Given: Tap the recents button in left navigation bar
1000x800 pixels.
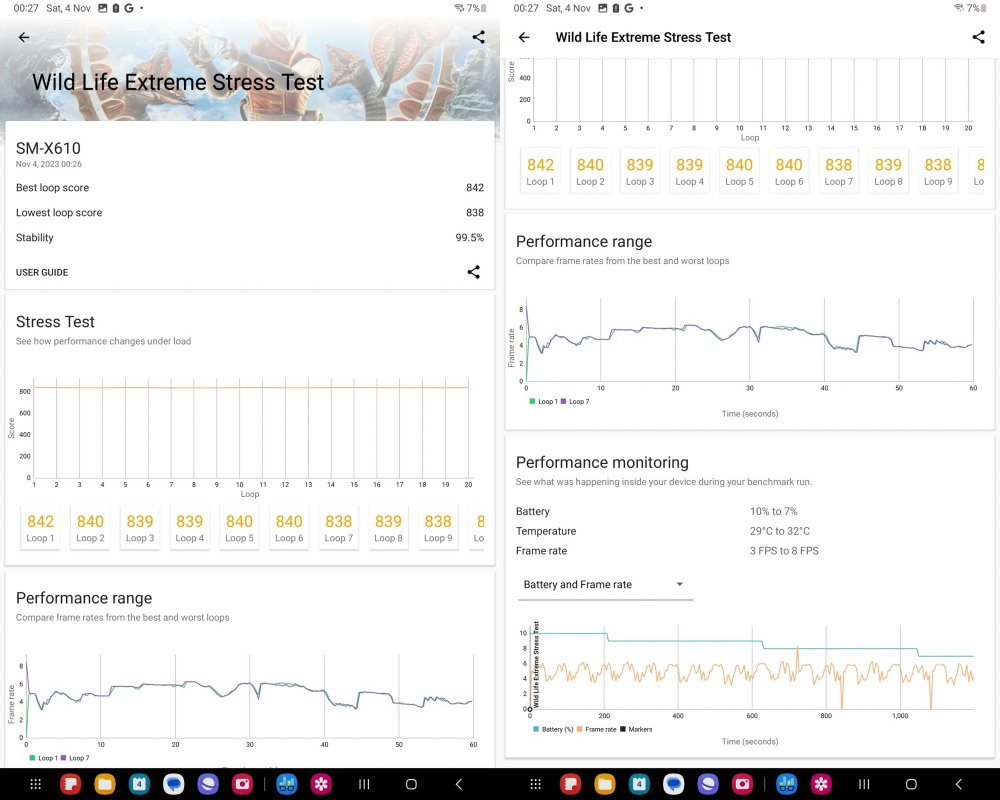Looking at the screenshot, I should click(x=364, y=784).
